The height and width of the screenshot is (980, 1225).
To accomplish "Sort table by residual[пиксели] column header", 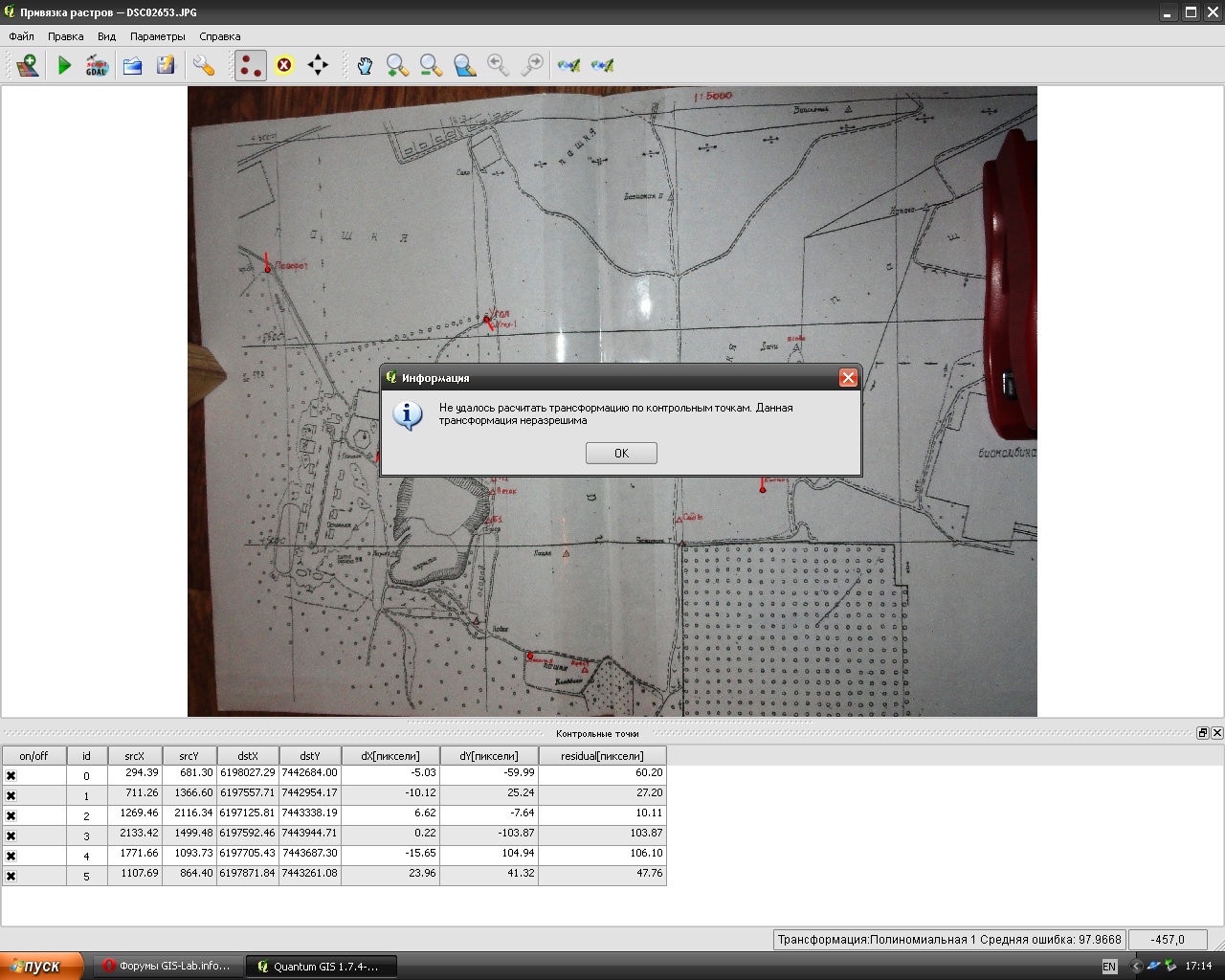I will tap(602, 756).
